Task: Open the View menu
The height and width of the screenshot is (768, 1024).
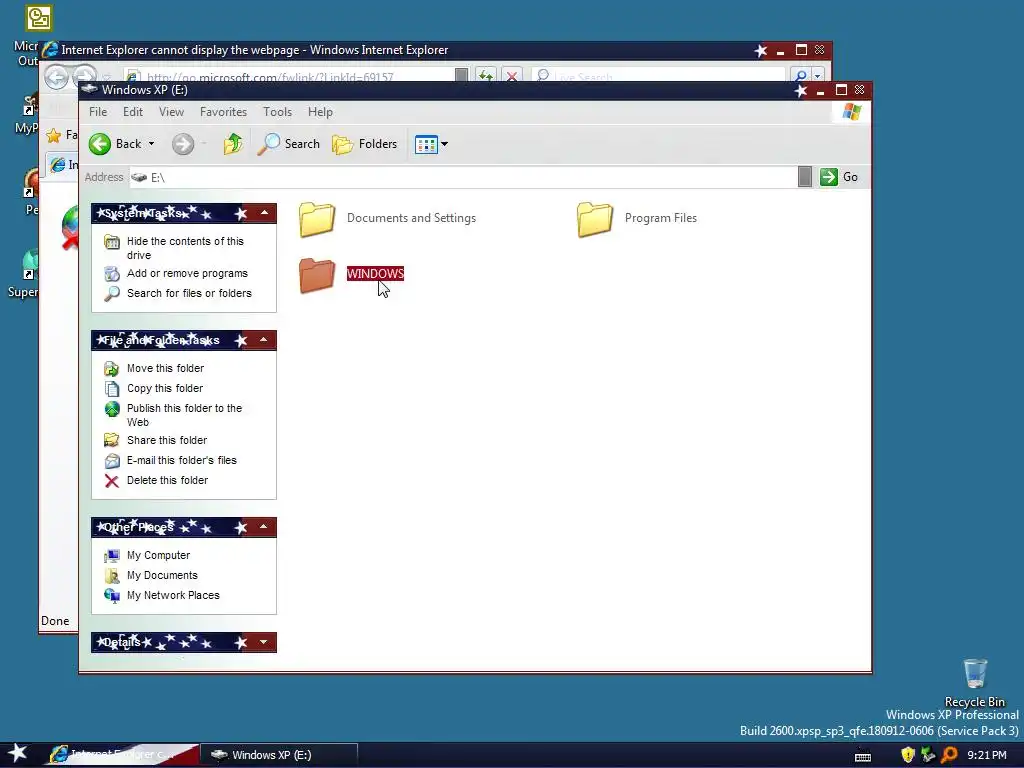Action: click(x=171, y=112)
